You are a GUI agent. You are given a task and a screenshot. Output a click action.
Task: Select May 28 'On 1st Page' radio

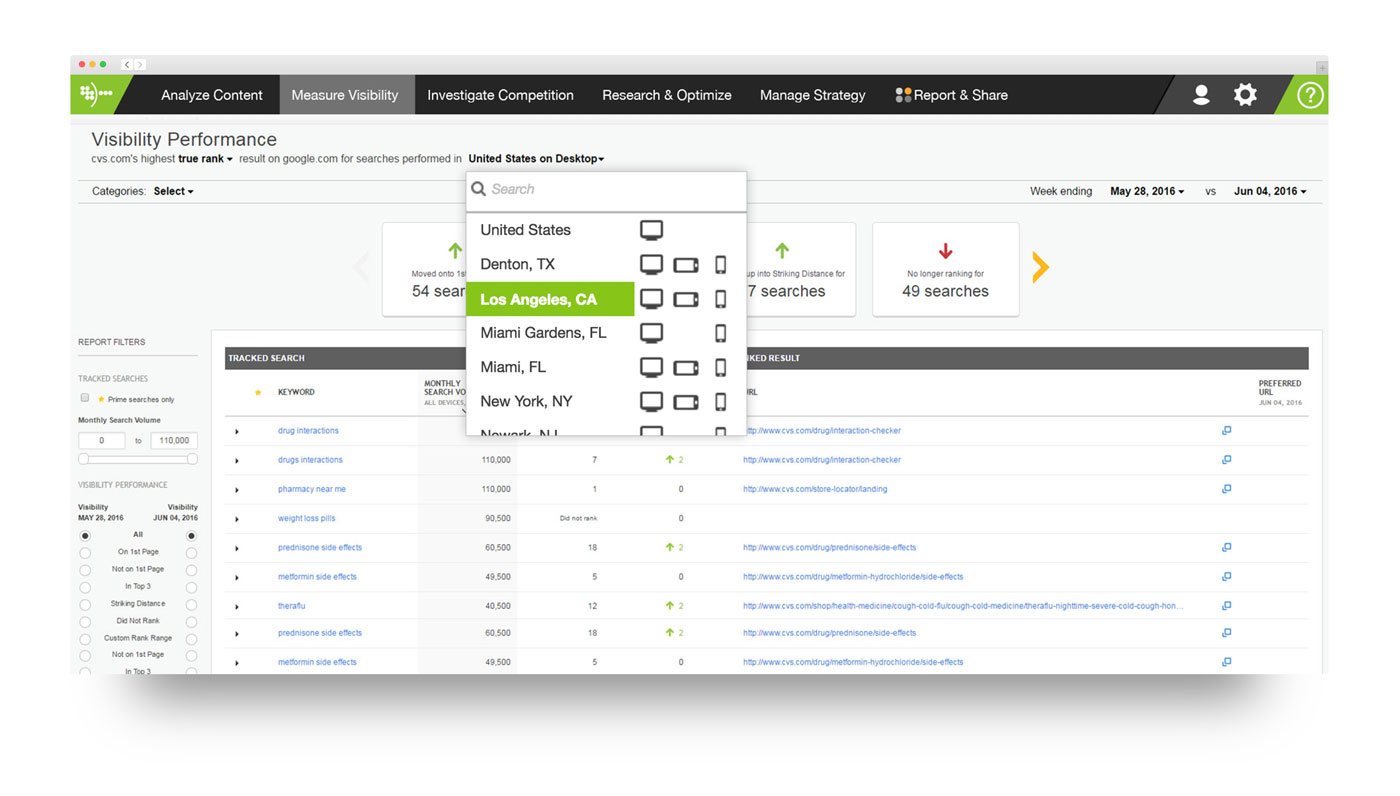[85, 553]
